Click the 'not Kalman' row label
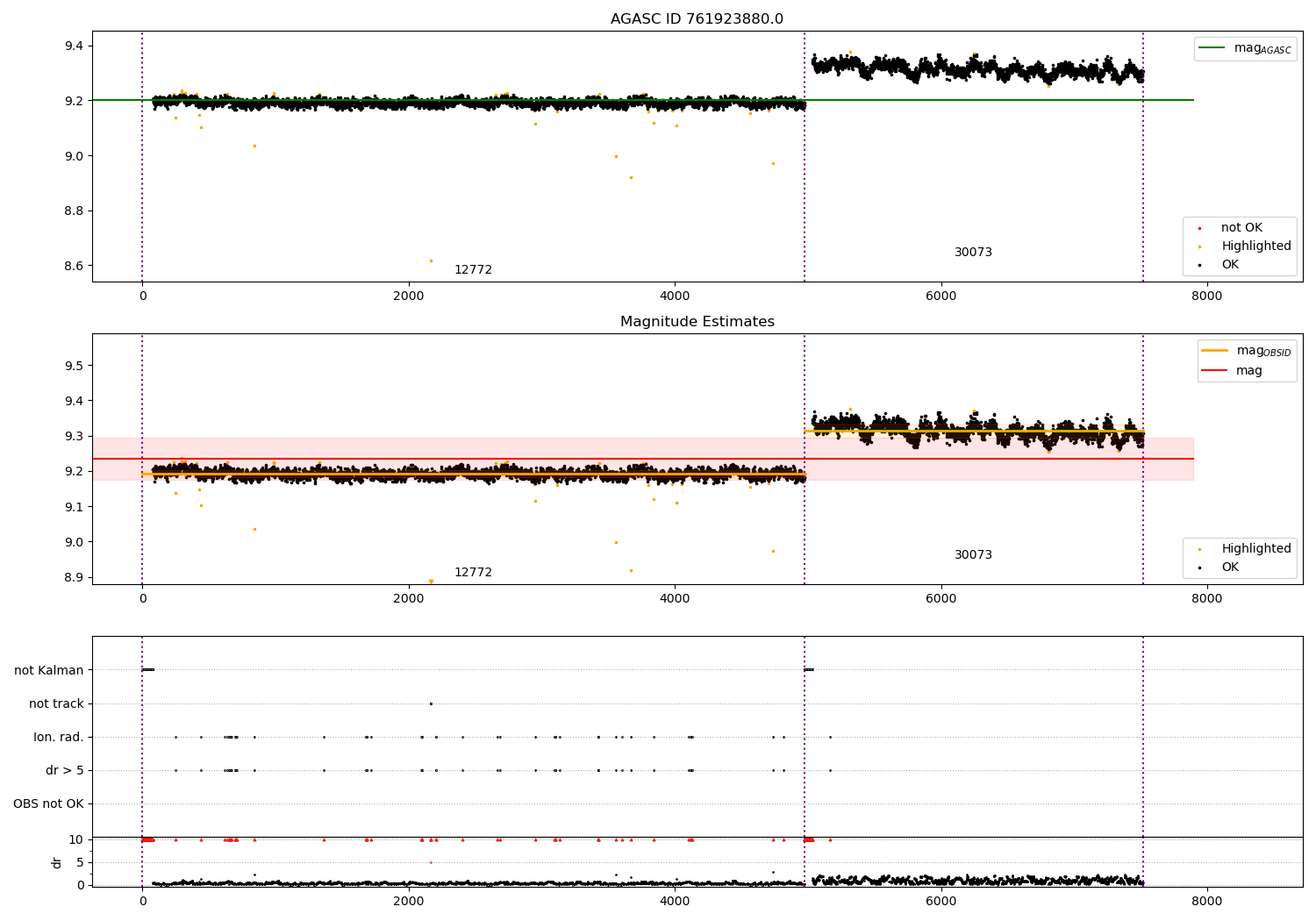 [49, 671]
